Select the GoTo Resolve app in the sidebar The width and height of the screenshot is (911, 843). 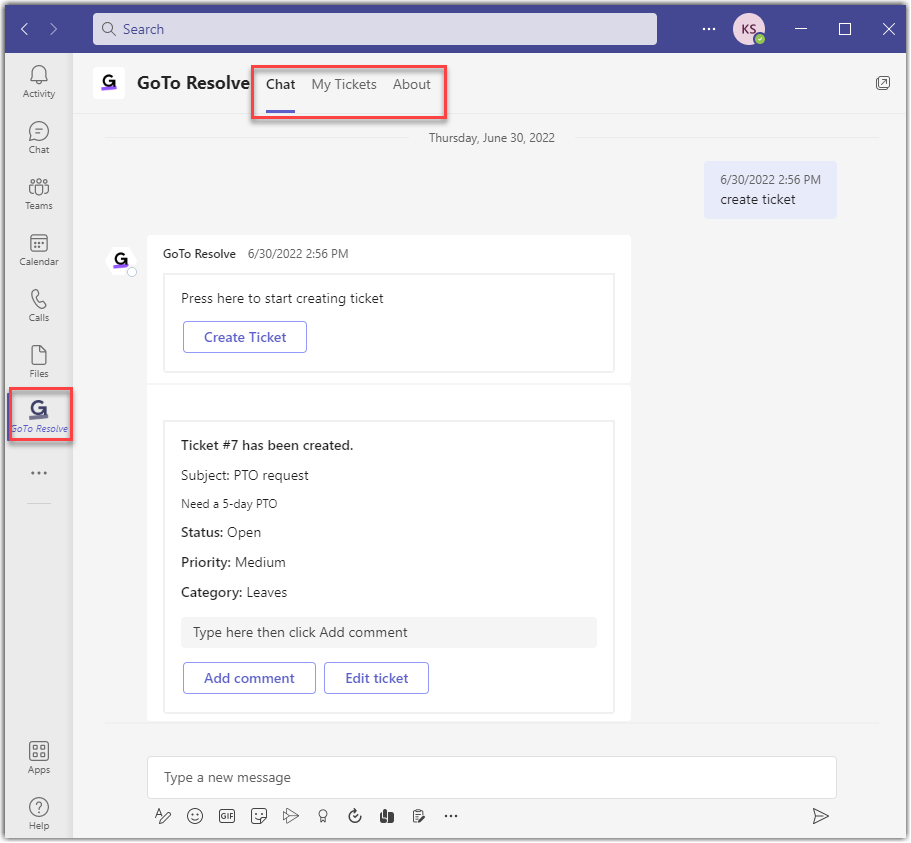click(x=39, y=415)
